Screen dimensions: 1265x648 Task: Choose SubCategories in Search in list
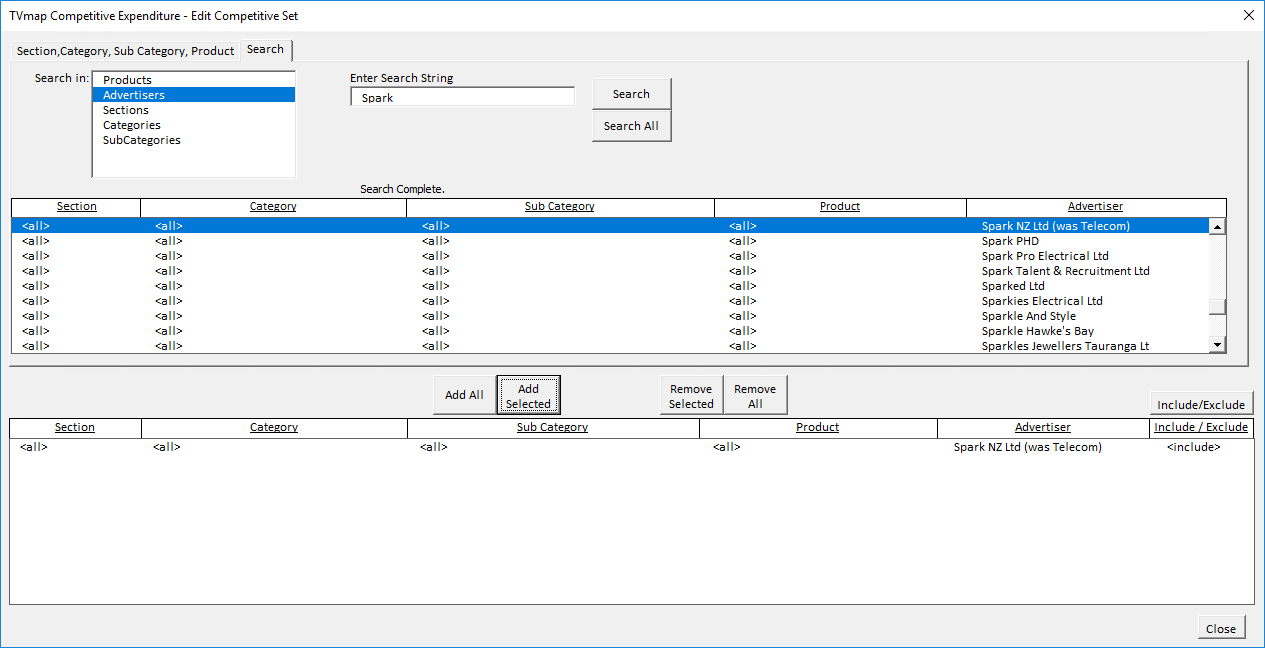[193, 140]
